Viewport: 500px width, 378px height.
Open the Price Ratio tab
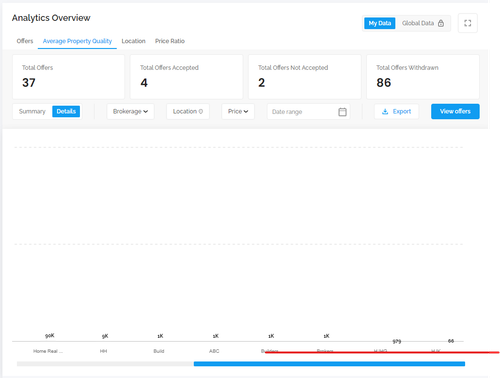coord(170,41)
